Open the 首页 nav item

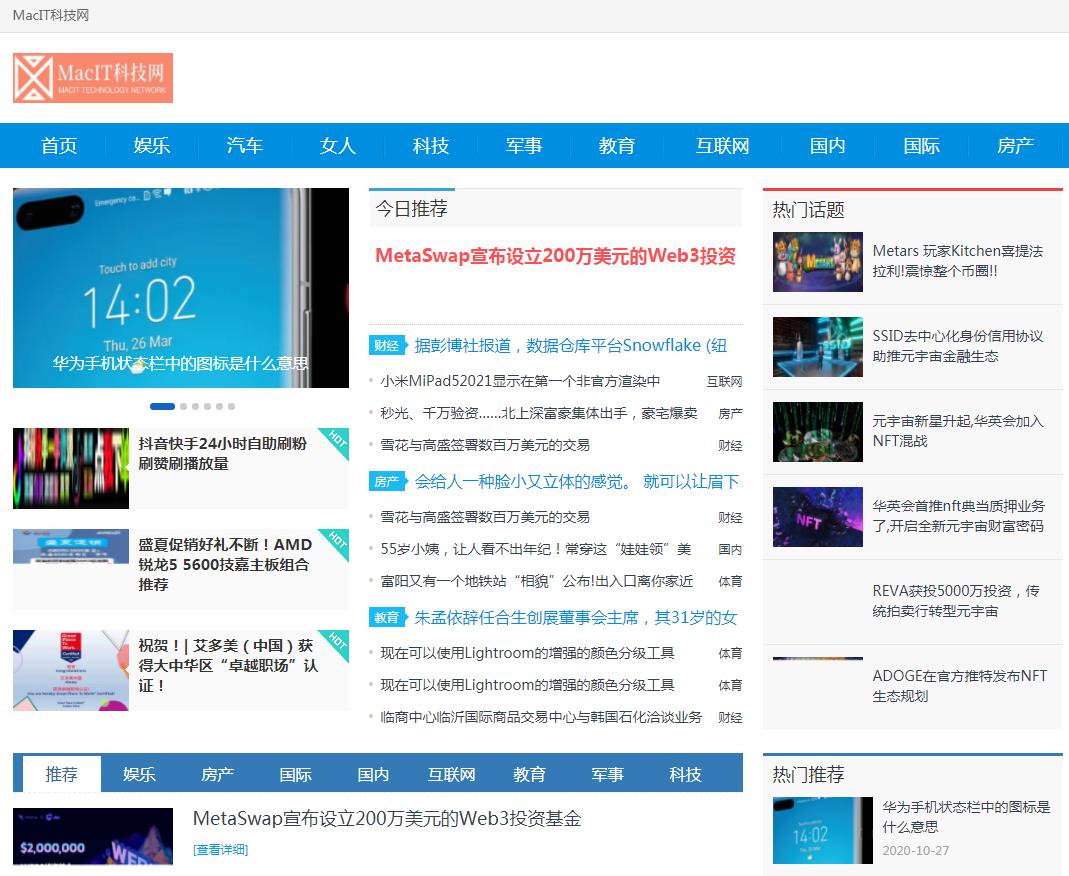(59, 145)
